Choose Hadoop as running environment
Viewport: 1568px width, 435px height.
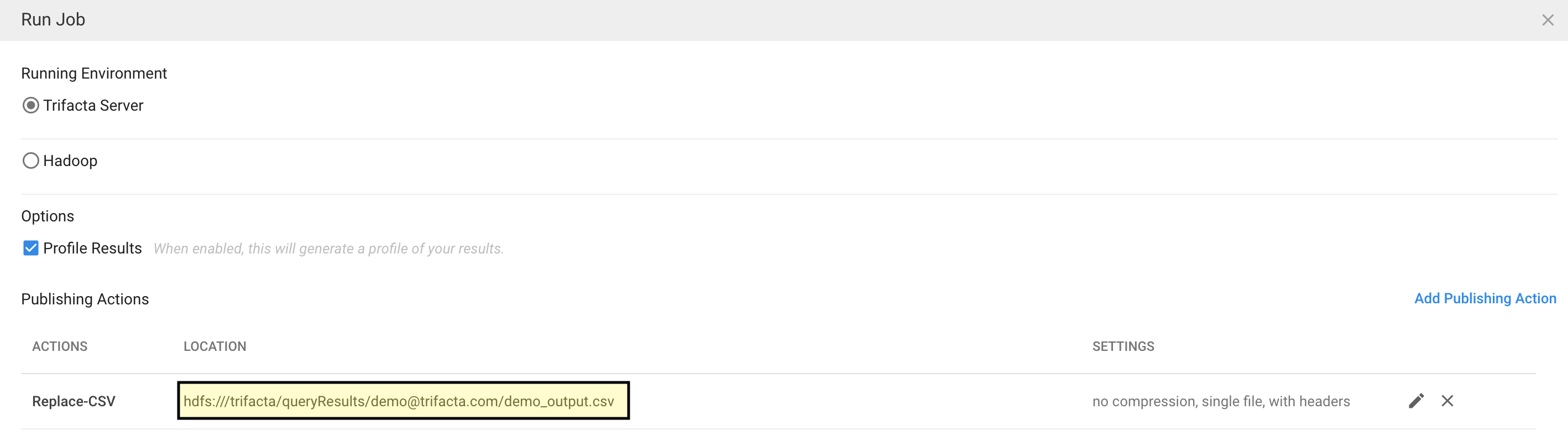point(30,161)
